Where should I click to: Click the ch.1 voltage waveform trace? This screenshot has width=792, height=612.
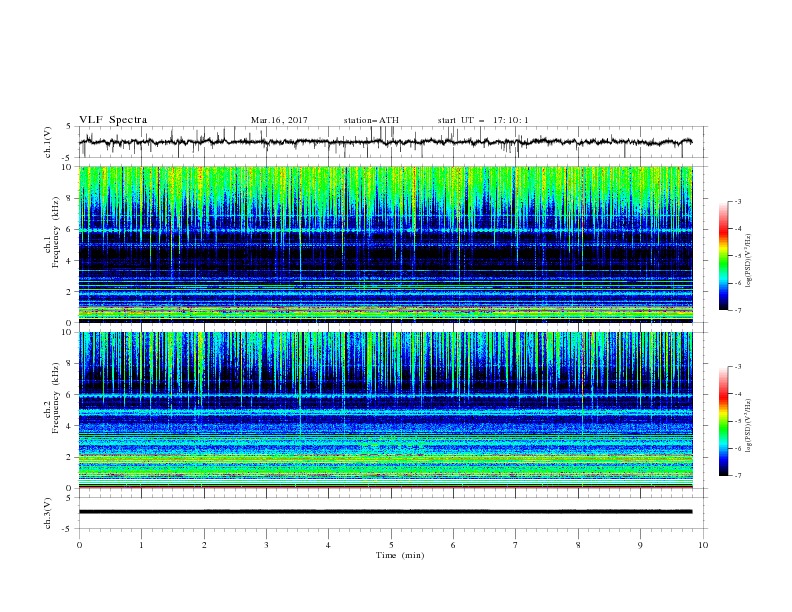pyautogui.click(x=385, y=142)
